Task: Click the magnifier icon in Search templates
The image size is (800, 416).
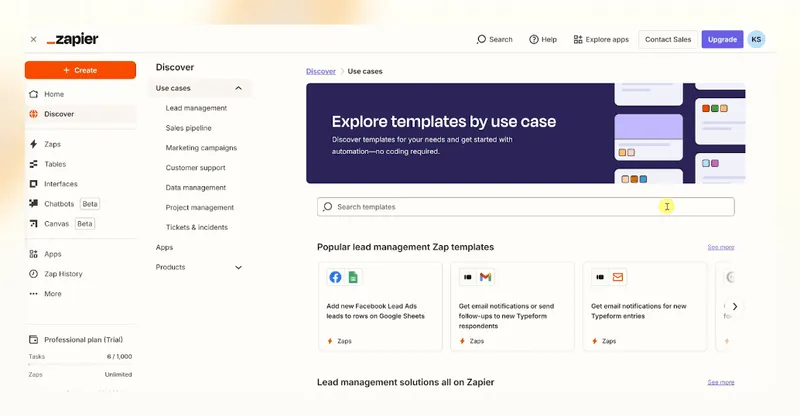Action: [328, 207]
